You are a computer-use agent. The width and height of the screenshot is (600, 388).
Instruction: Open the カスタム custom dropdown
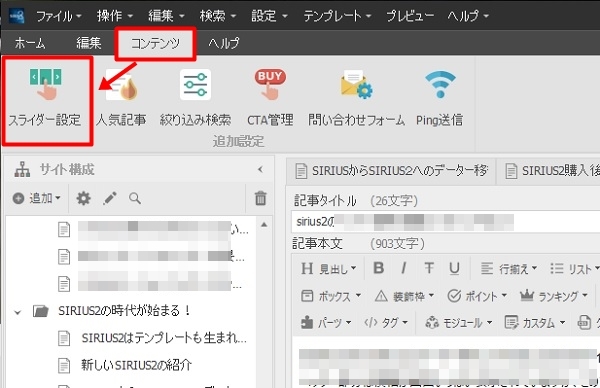point(535,323)
